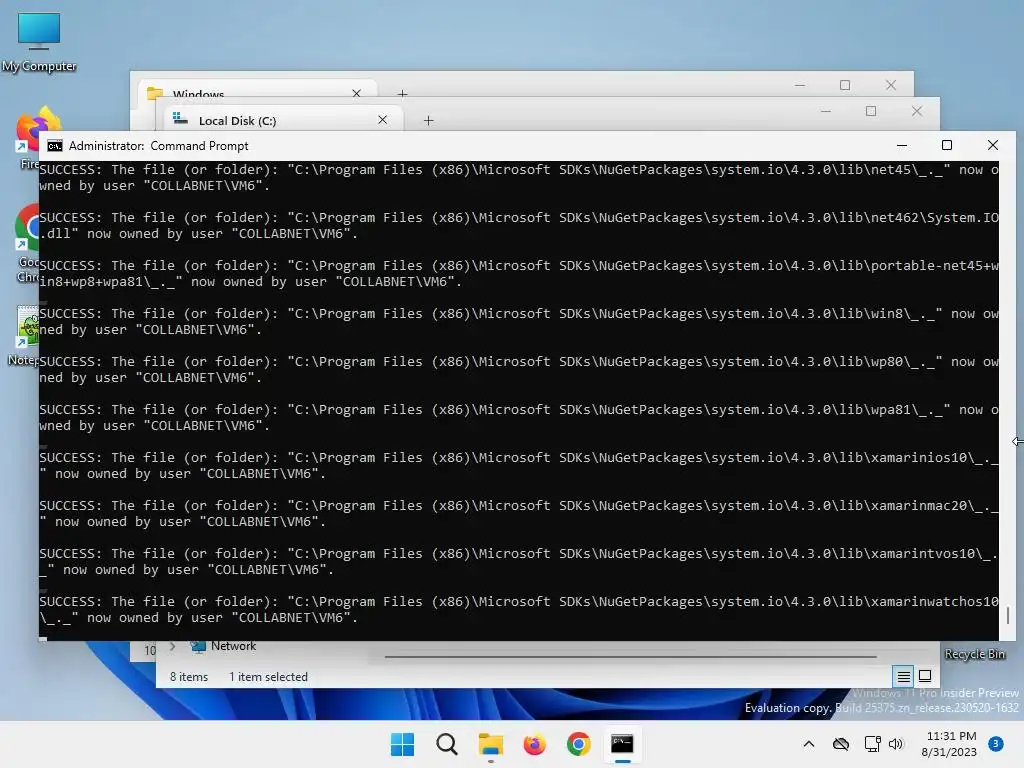Screen dimensions: 1024x768
Task: Switch Explorer to large icons view
Action: click(925, 676)
